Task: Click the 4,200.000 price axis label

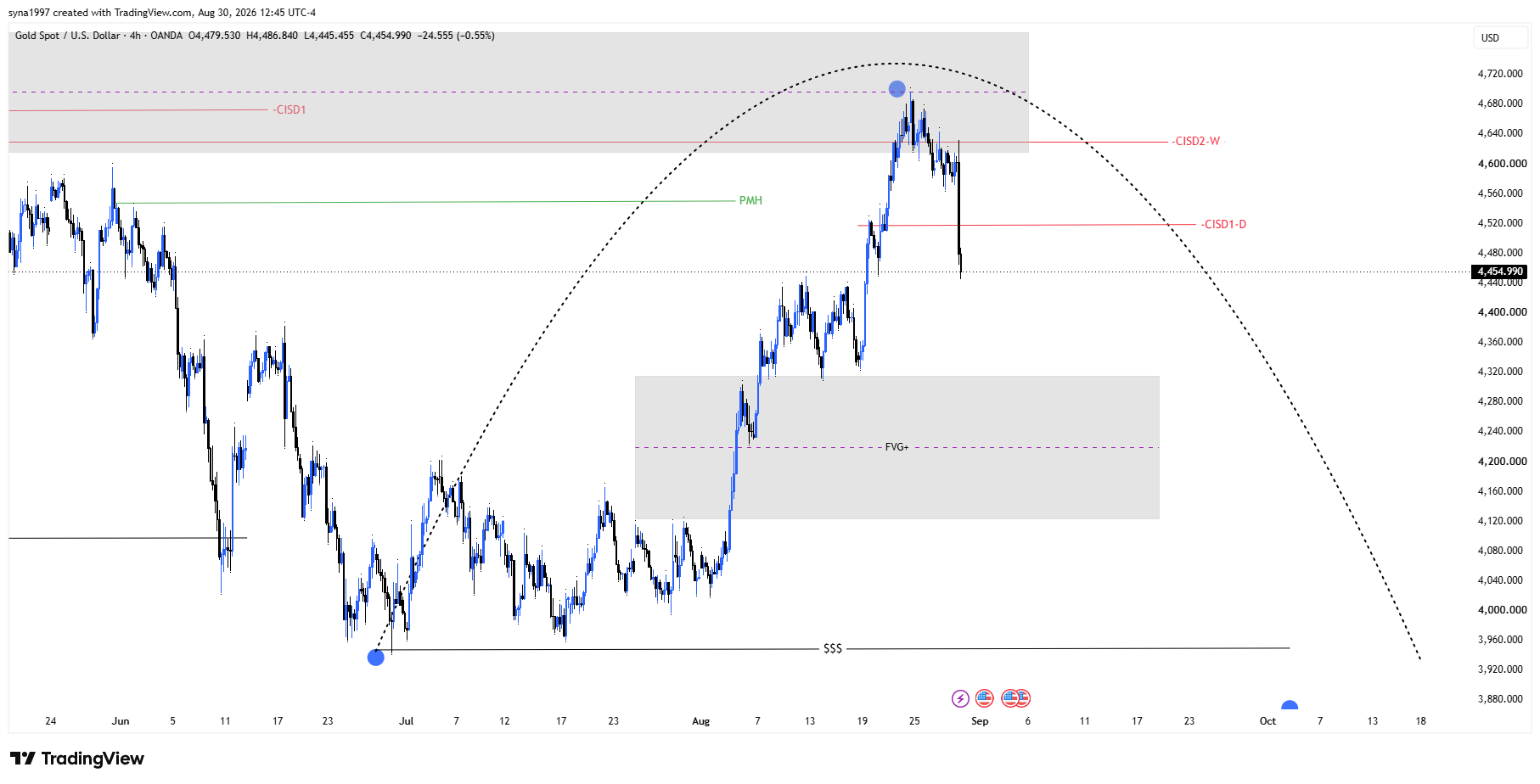Action: [1502, 462]
